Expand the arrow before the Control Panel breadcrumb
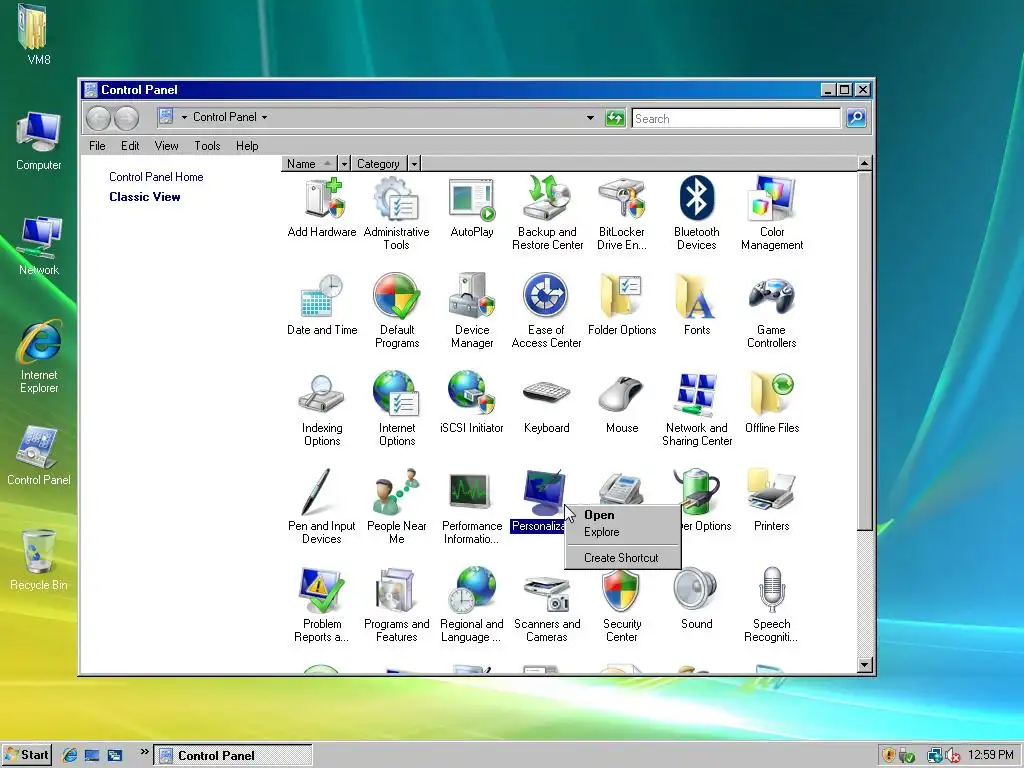Screen dimensions: 1024x768 pos(184,118)
